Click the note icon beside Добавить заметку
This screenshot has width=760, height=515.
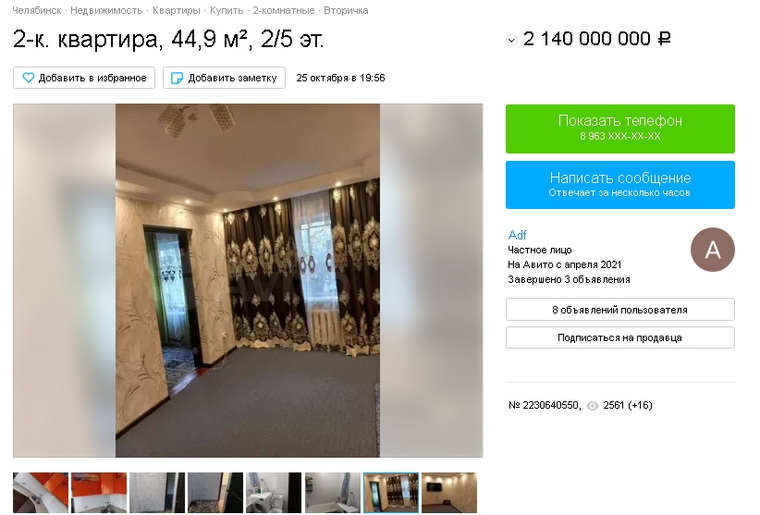177,78
